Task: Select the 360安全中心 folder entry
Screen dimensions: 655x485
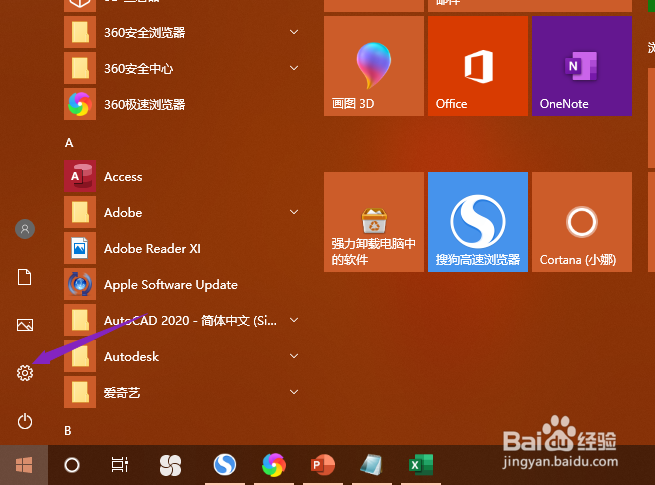Action: pos(184,68)
